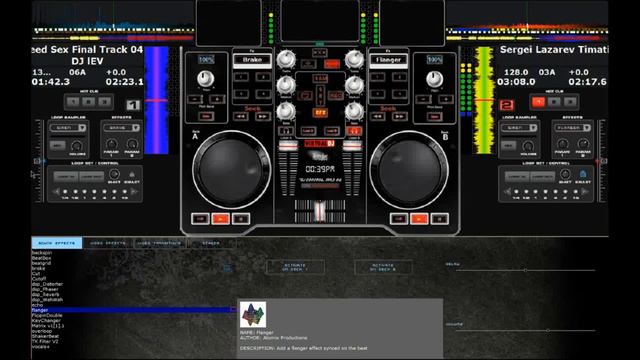Viewport: 640px width, 360px height.
Task: Start playback with deck A play button
Action: coord(220,219)
